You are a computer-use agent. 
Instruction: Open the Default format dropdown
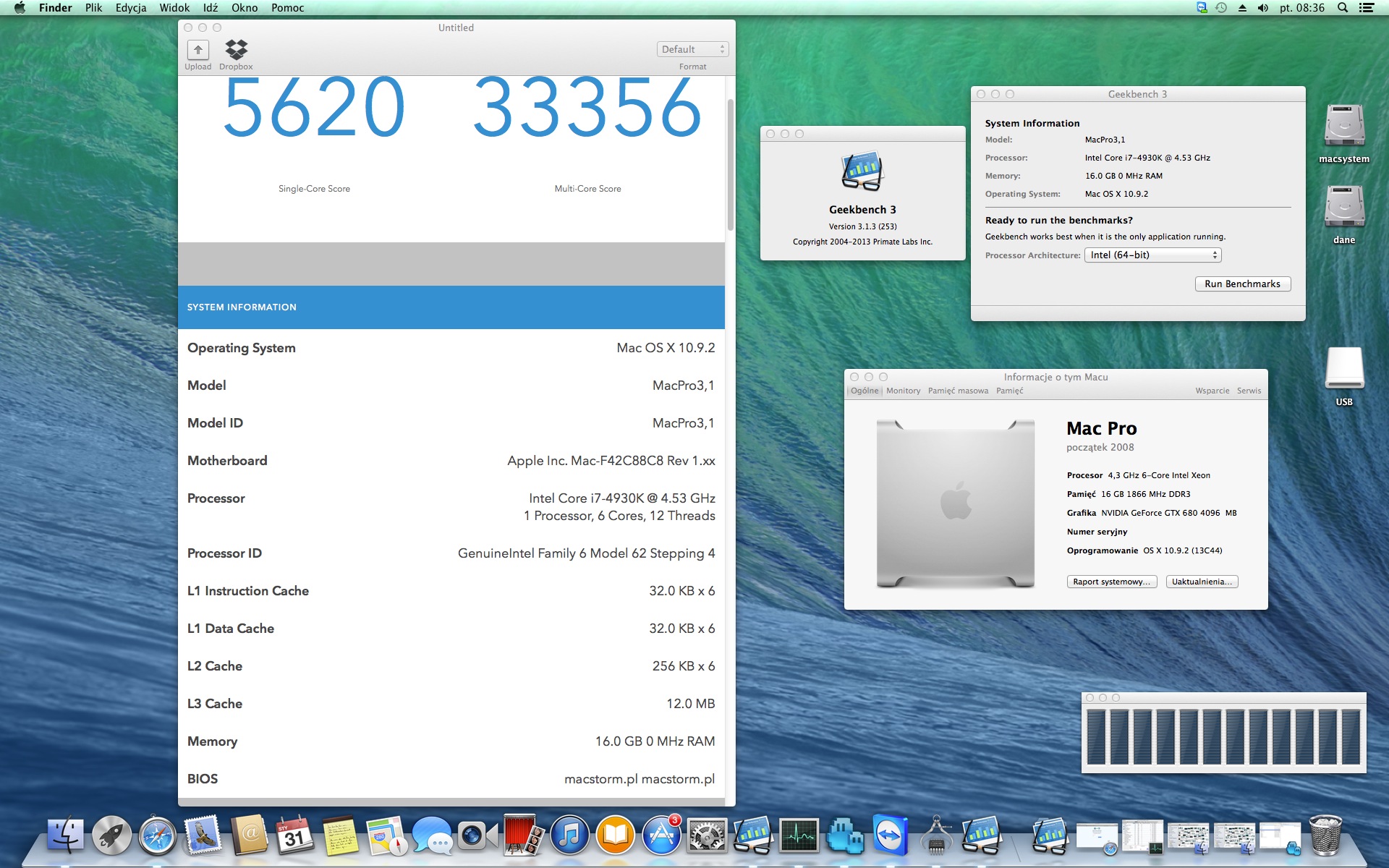coord(692,49)
